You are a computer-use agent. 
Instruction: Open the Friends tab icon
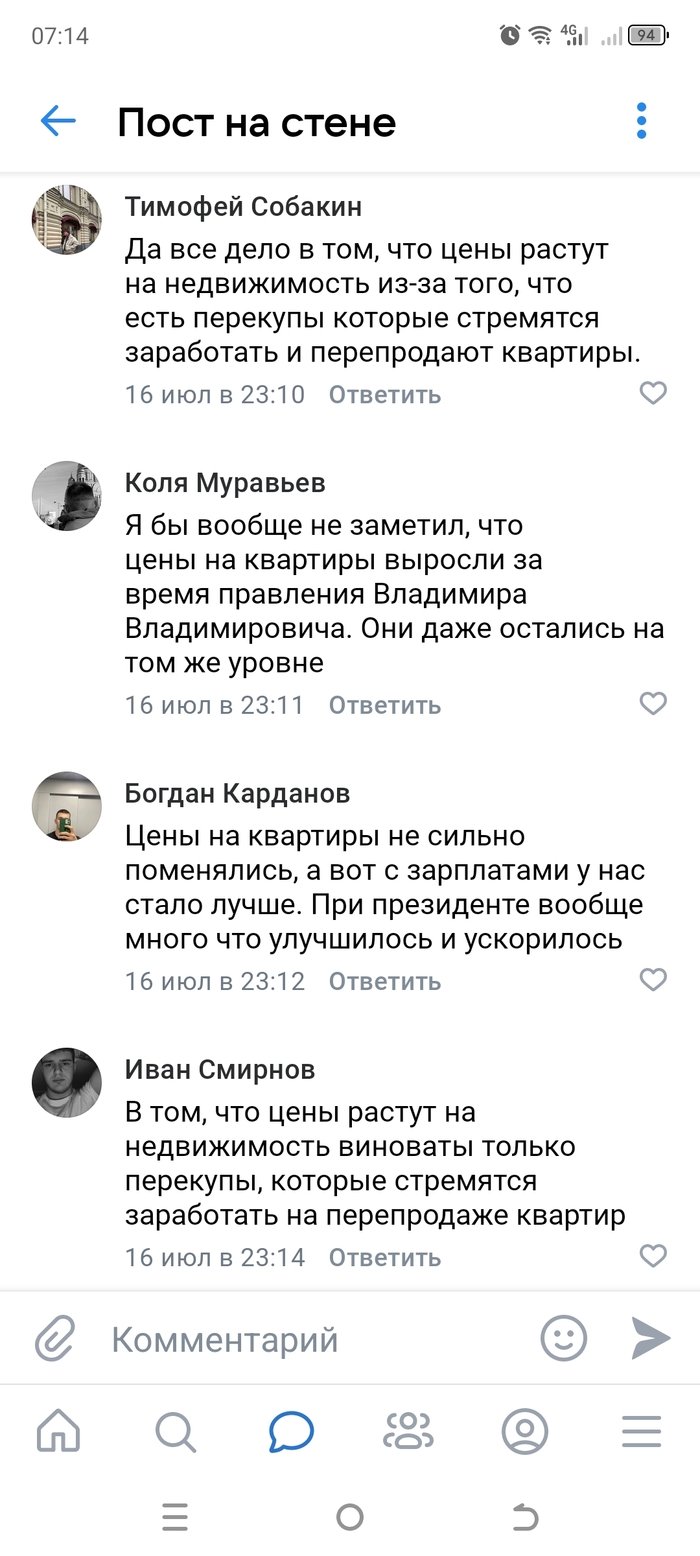point(408,1432)
